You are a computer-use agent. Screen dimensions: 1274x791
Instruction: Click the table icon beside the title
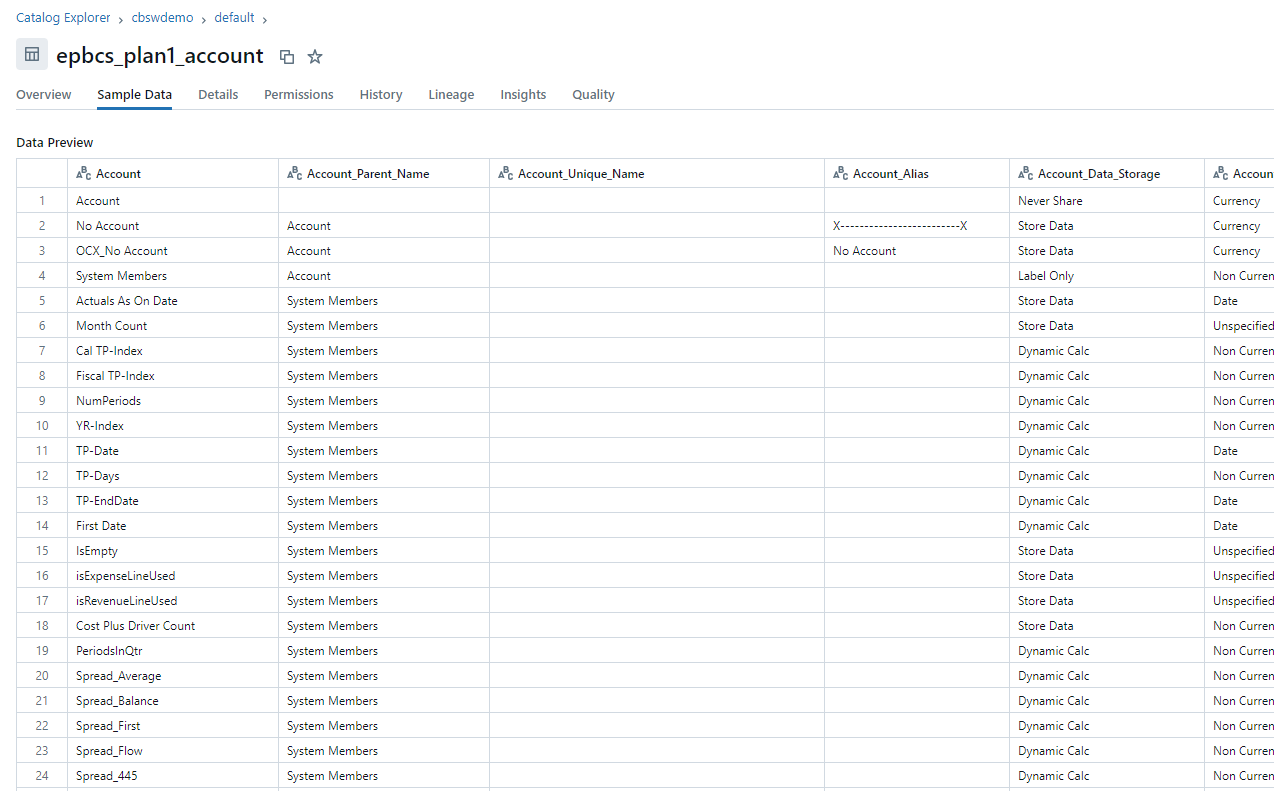[x=32, y=55]
